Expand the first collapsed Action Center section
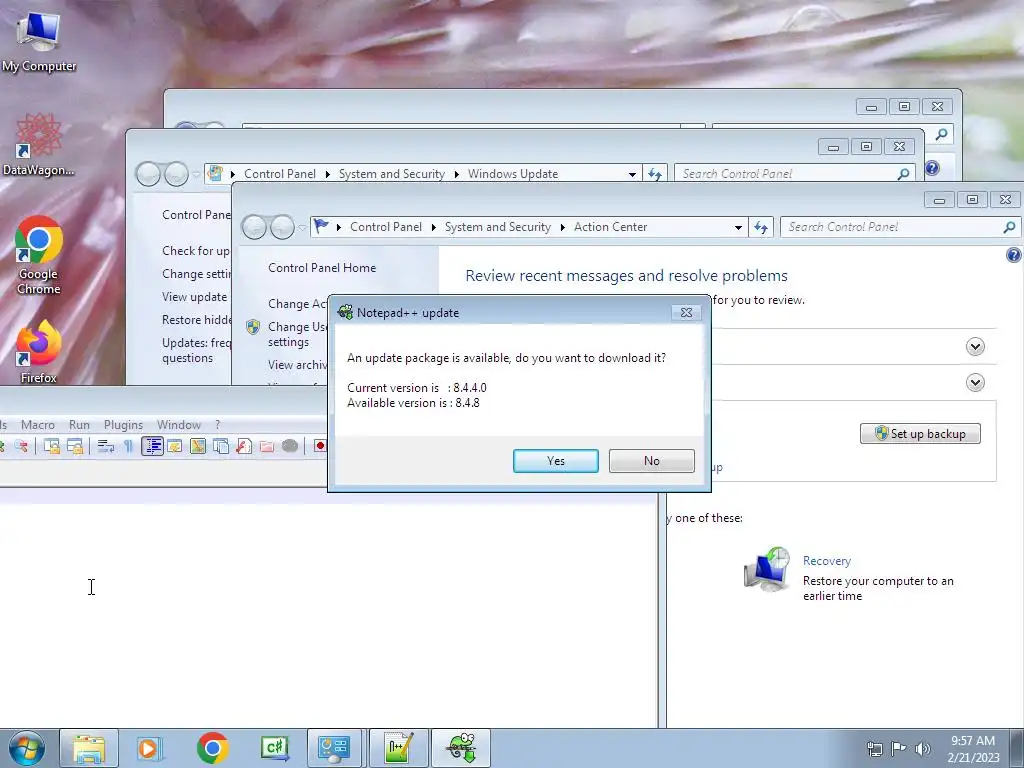The image size is (1024, 768). [975, 347]
